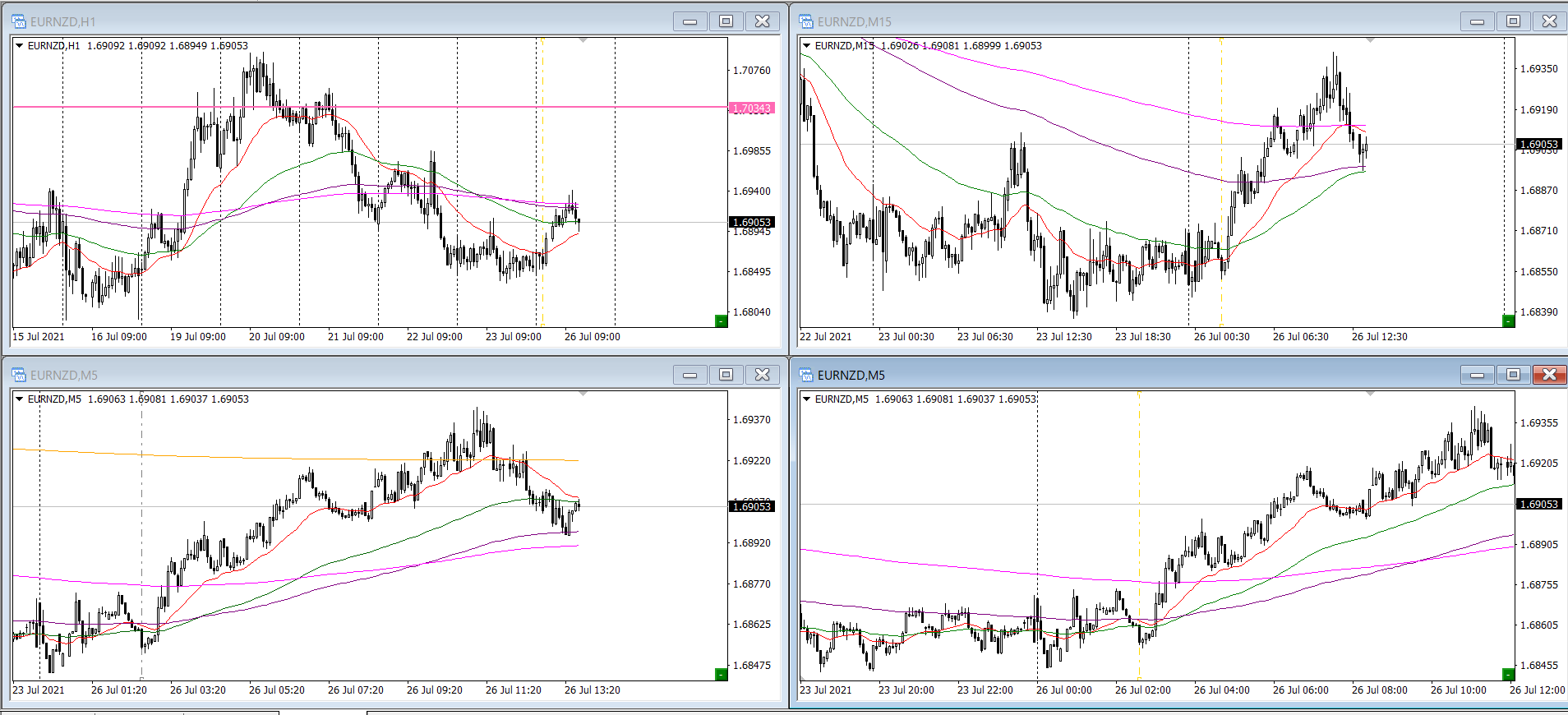Minimize the active EURNZD,M5 window
The height and width of the screenshot is (715, 1568).
(x=1478, y=375)
